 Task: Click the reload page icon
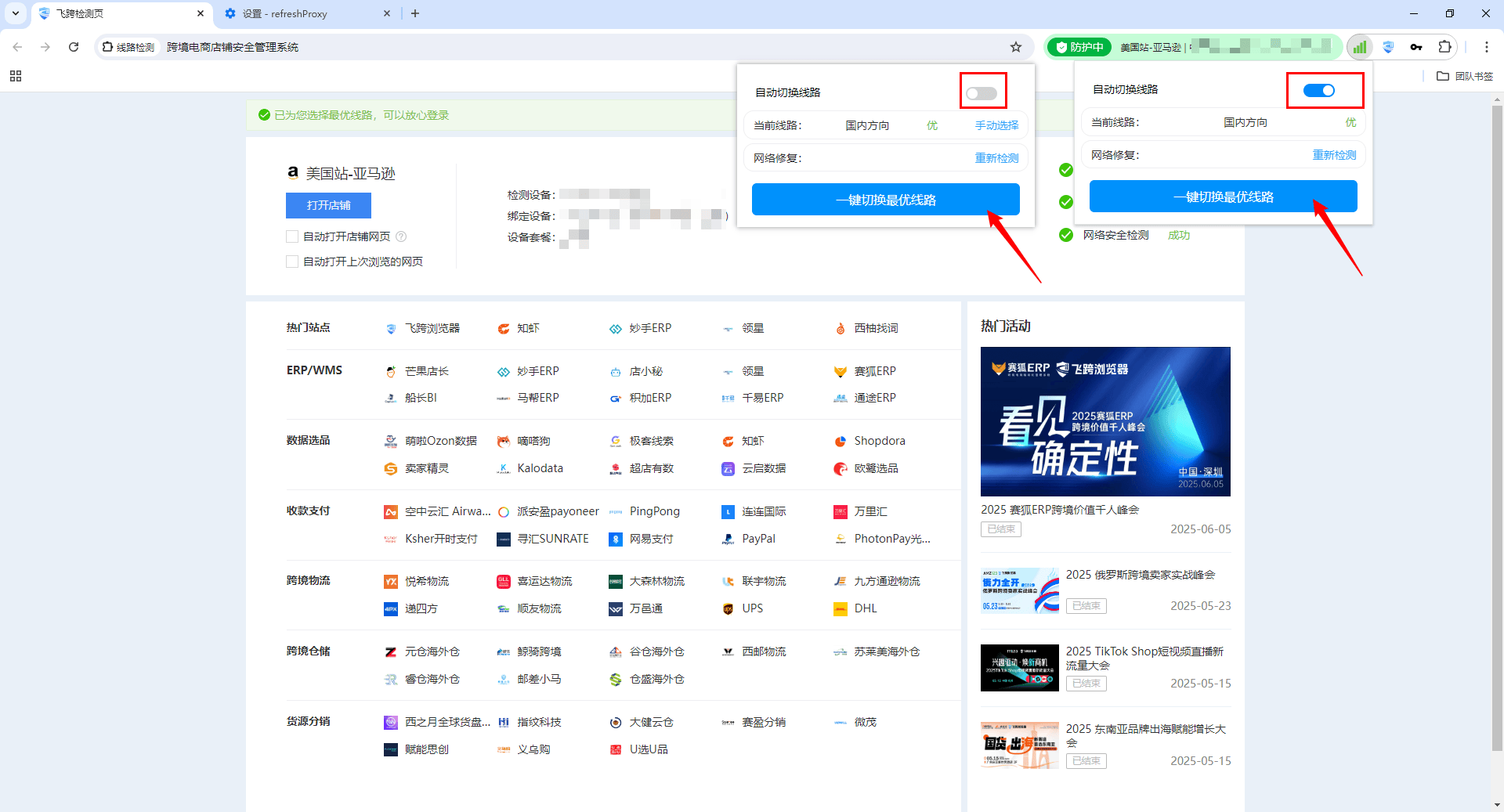click(74, 47)
